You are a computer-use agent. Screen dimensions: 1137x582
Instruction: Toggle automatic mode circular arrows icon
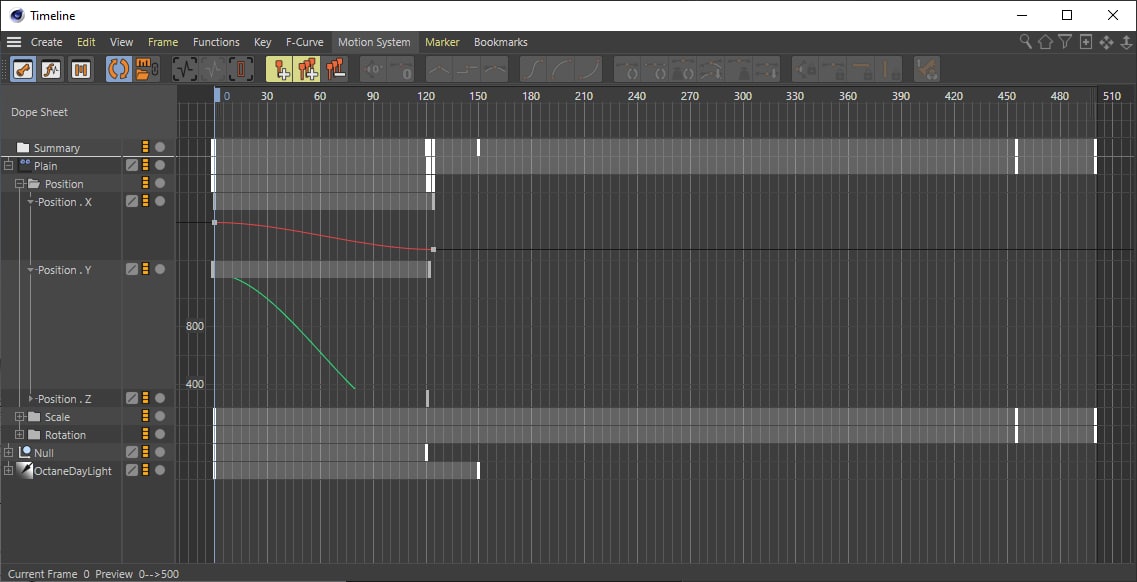pos(118,70)
